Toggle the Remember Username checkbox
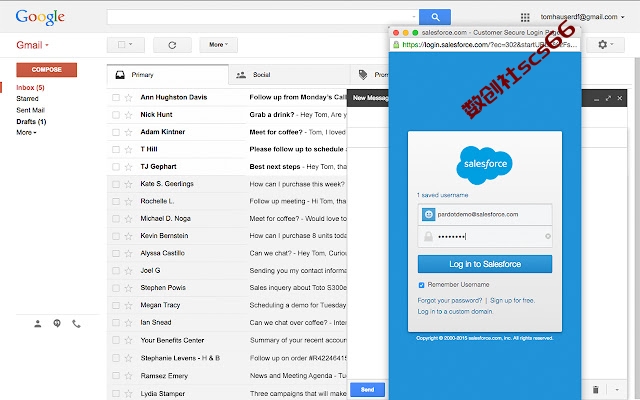Viewport: 640px width, 400px height. (x=421, y=285)
